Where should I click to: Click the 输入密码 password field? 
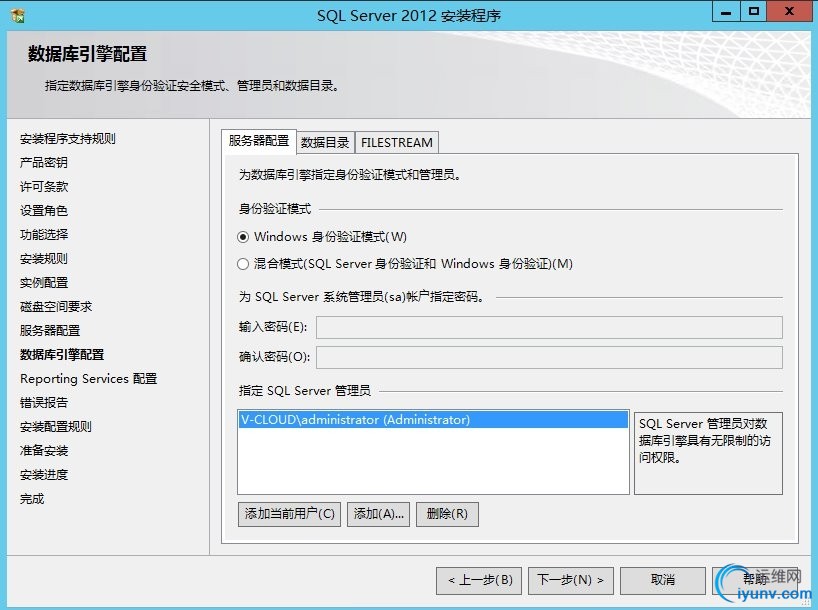(x=549, y=327)
